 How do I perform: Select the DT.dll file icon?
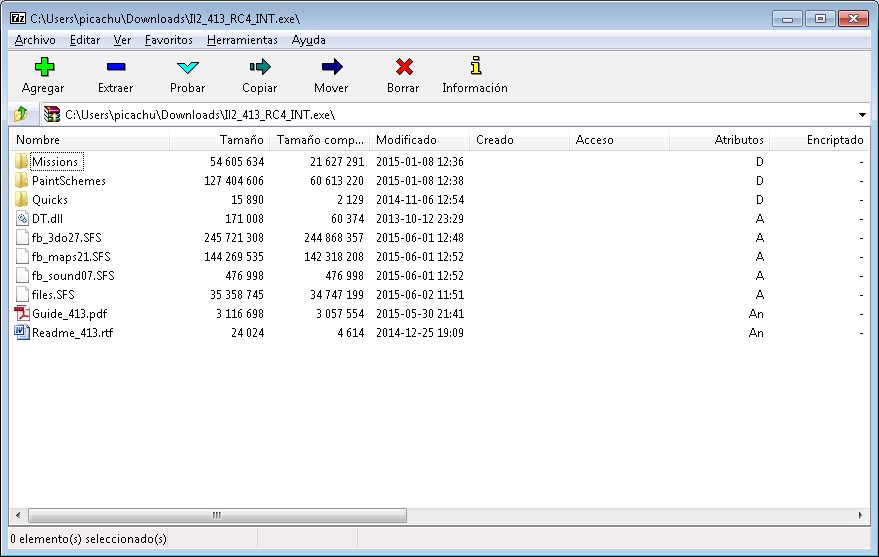click(x=22, y=219)
